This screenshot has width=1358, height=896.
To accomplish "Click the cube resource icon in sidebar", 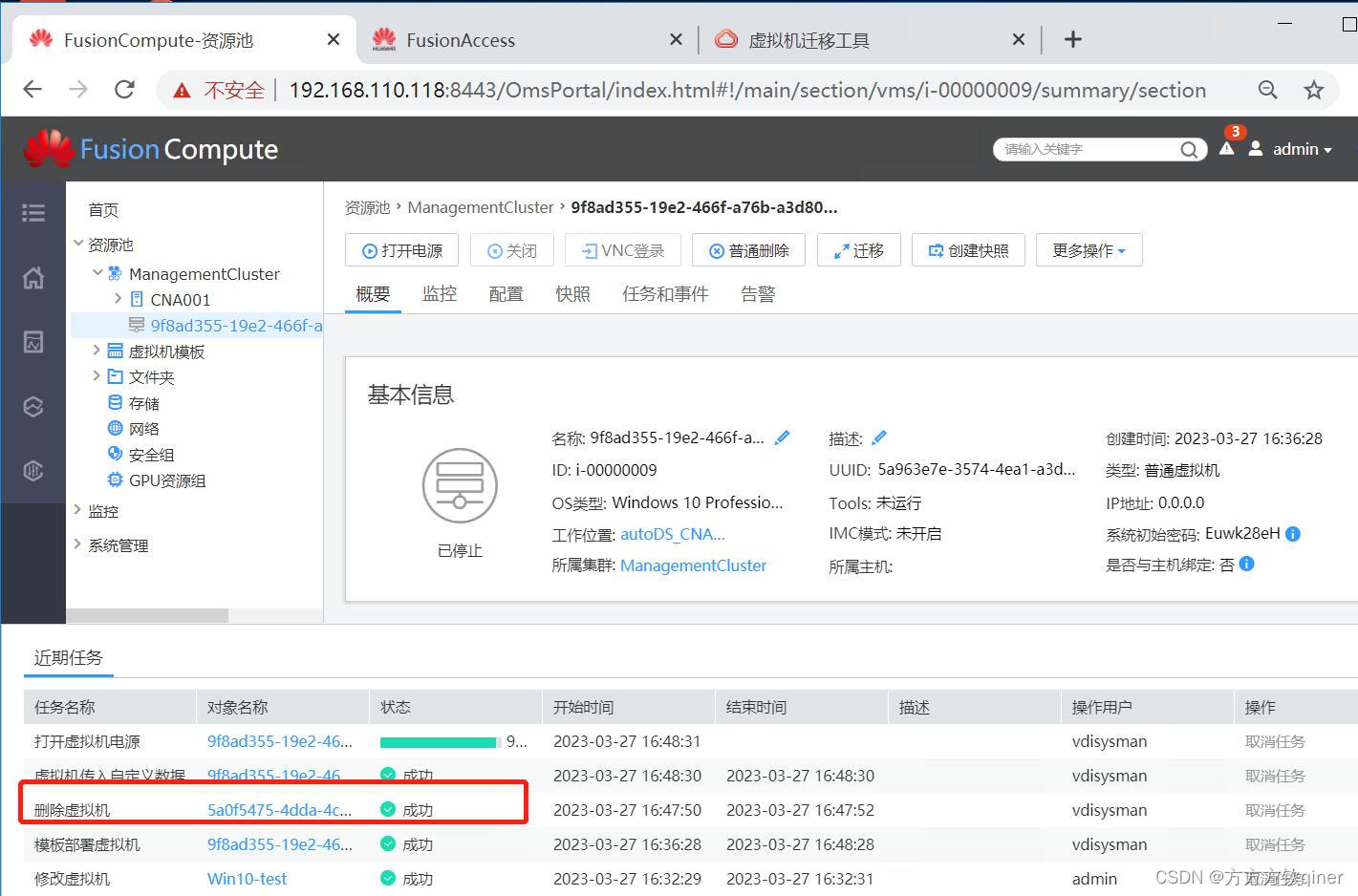I will tap(33, 406).
